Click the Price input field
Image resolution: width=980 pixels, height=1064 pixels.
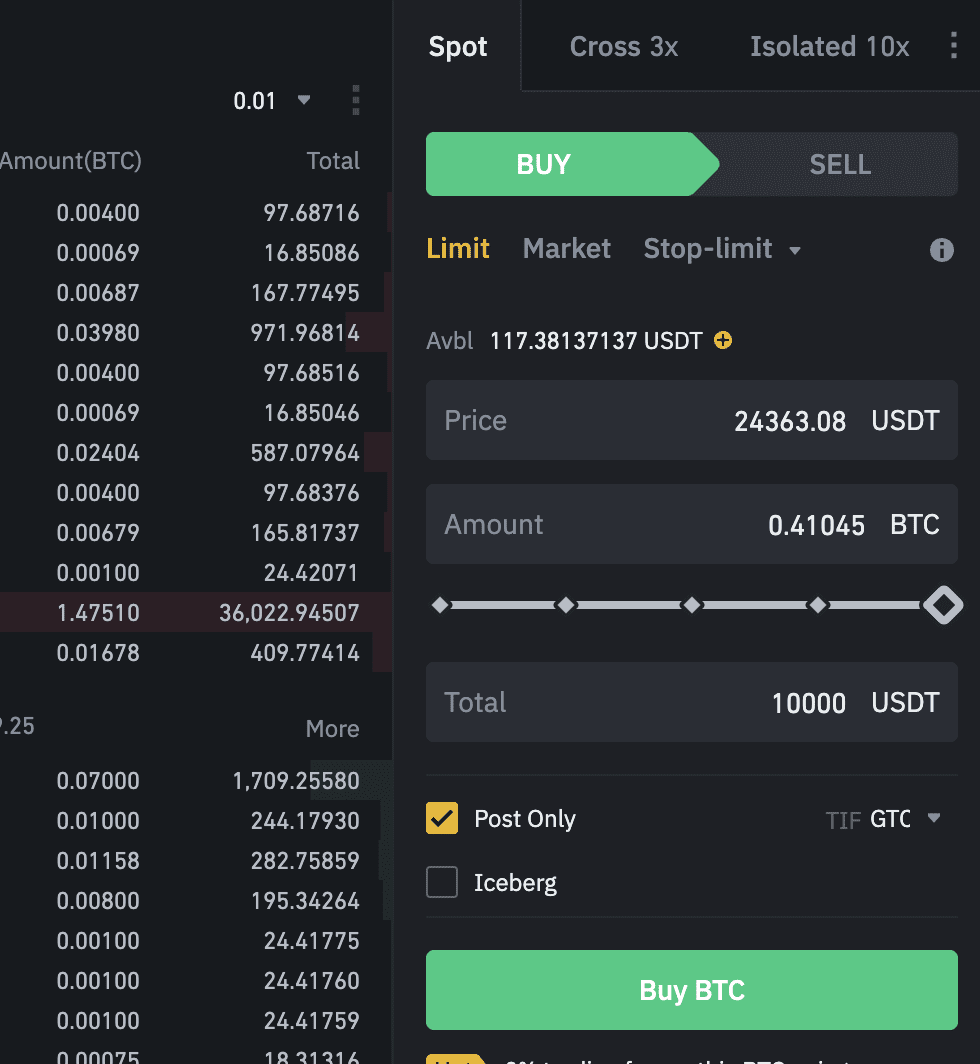691,420
